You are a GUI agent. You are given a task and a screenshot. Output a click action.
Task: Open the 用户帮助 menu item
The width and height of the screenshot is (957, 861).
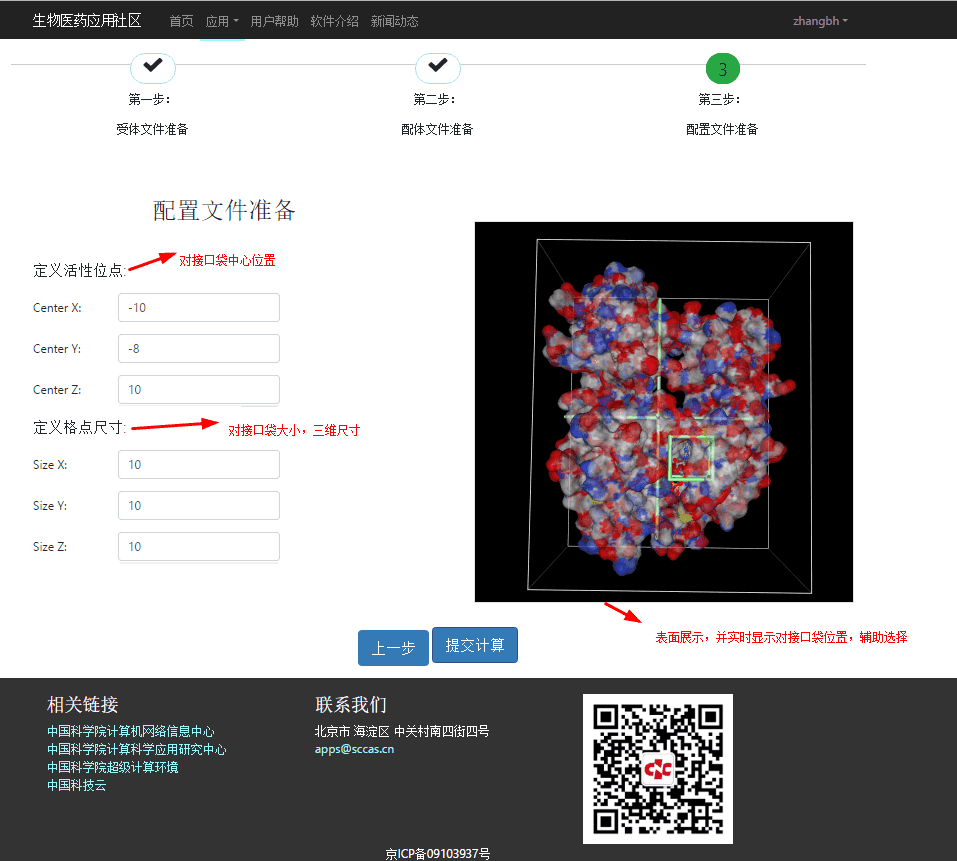274,21
